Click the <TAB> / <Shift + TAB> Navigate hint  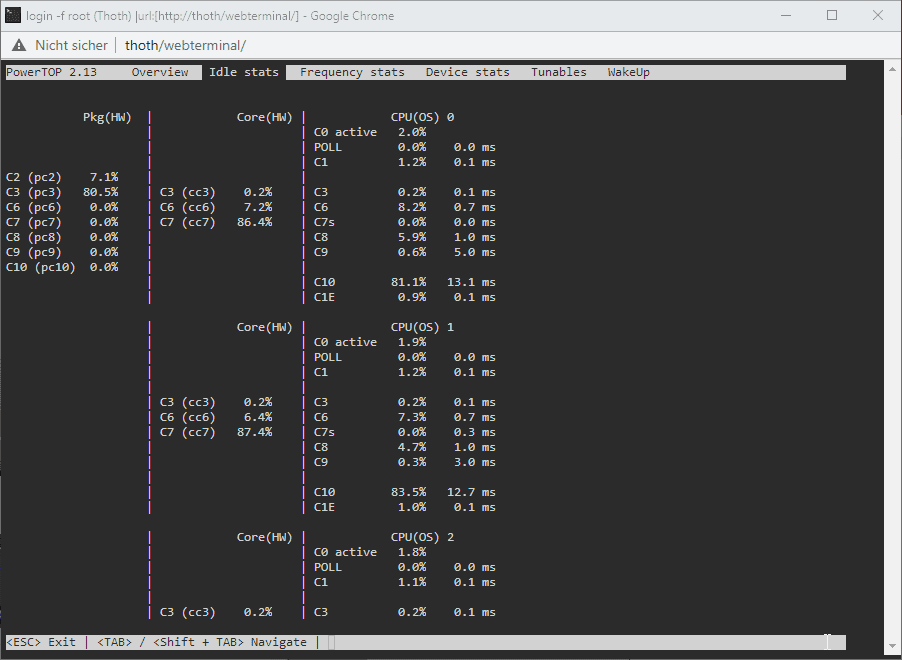pyautogui.click(x=202, y=642)
